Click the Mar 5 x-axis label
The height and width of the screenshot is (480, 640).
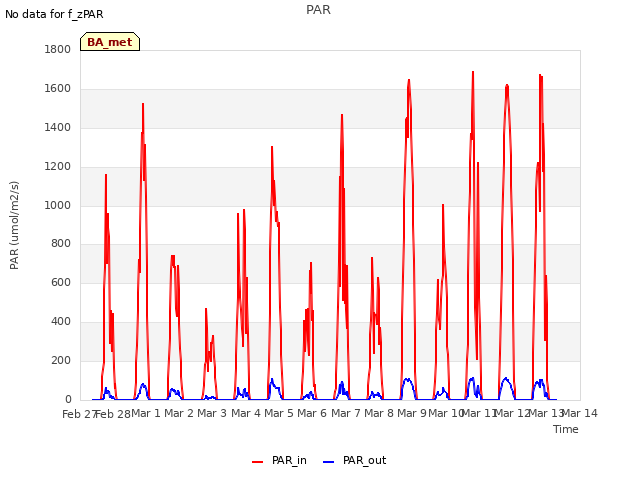pos(279,413)
